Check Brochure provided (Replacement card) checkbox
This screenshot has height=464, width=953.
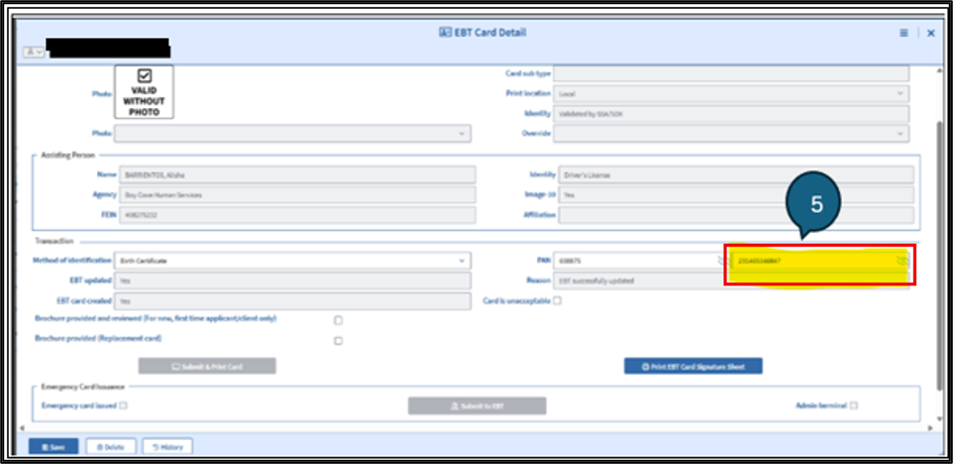tap(339, 341)
